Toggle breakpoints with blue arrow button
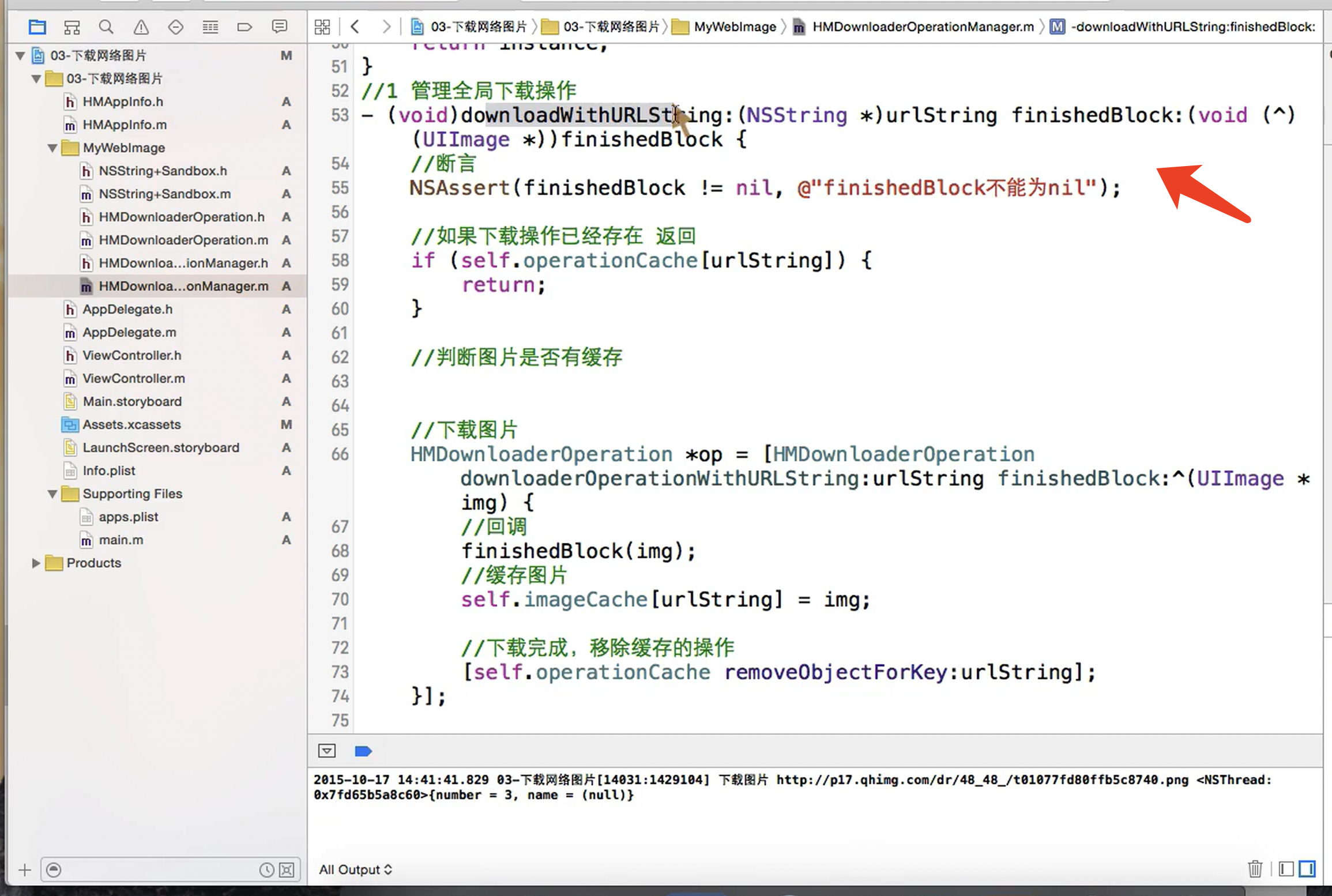This screenshot has height=896, width=1332. pos(363,751)
